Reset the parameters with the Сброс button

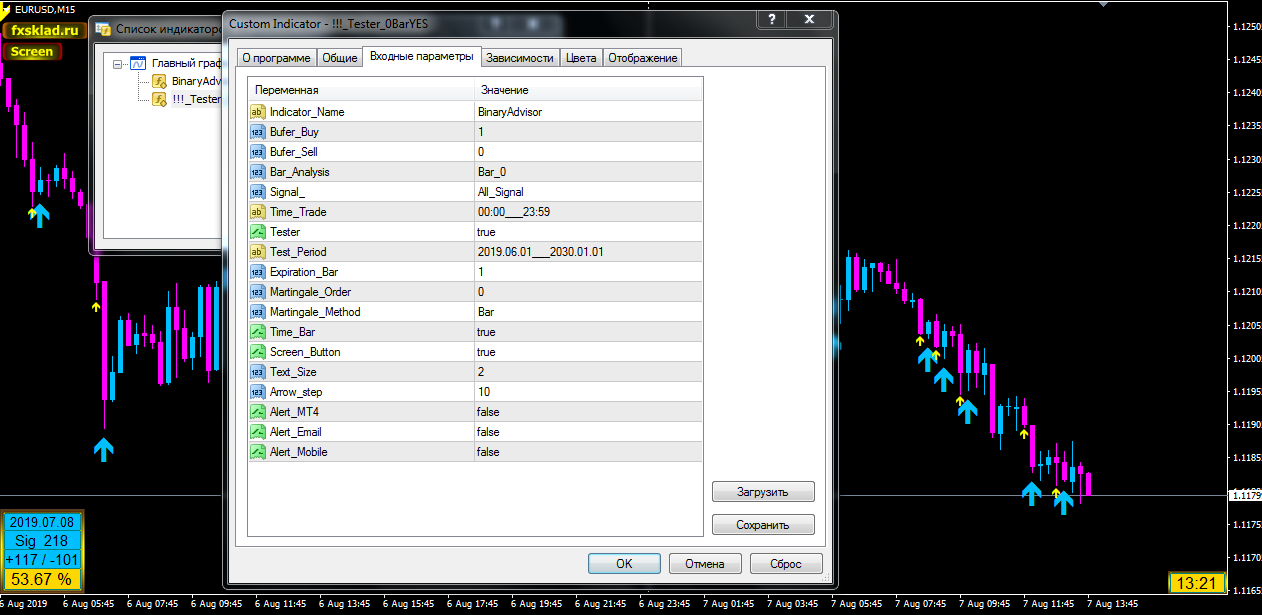[786, 563]
